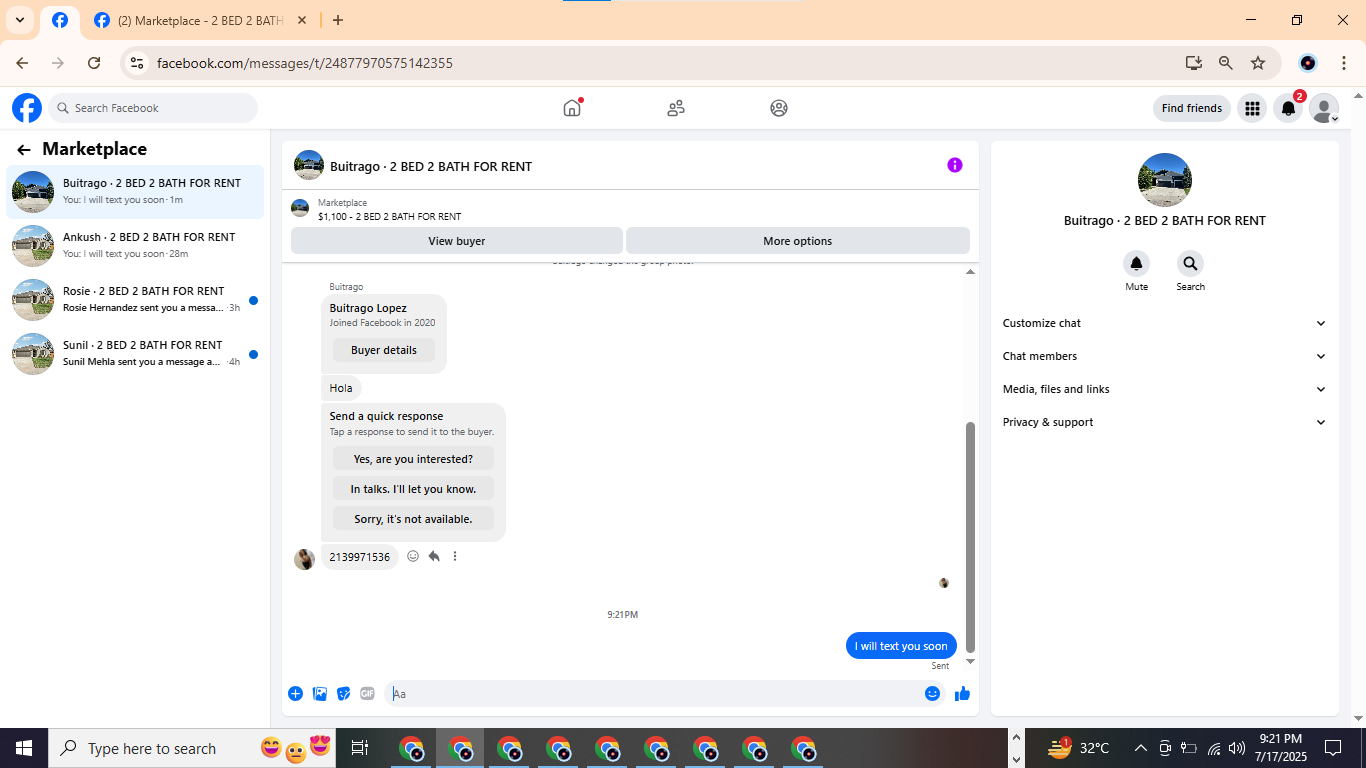Open Sunil 2 BED 2 BATH conversation
This screenshot has width=1366, height=768.
click(135, 354)
